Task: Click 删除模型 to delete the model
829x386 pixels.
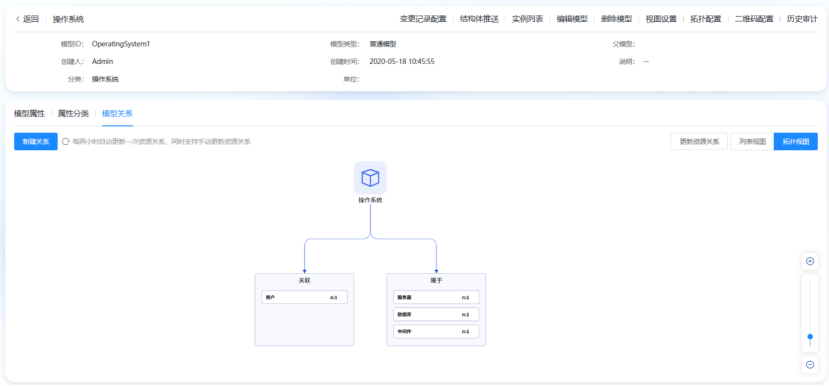Action: 616,19
